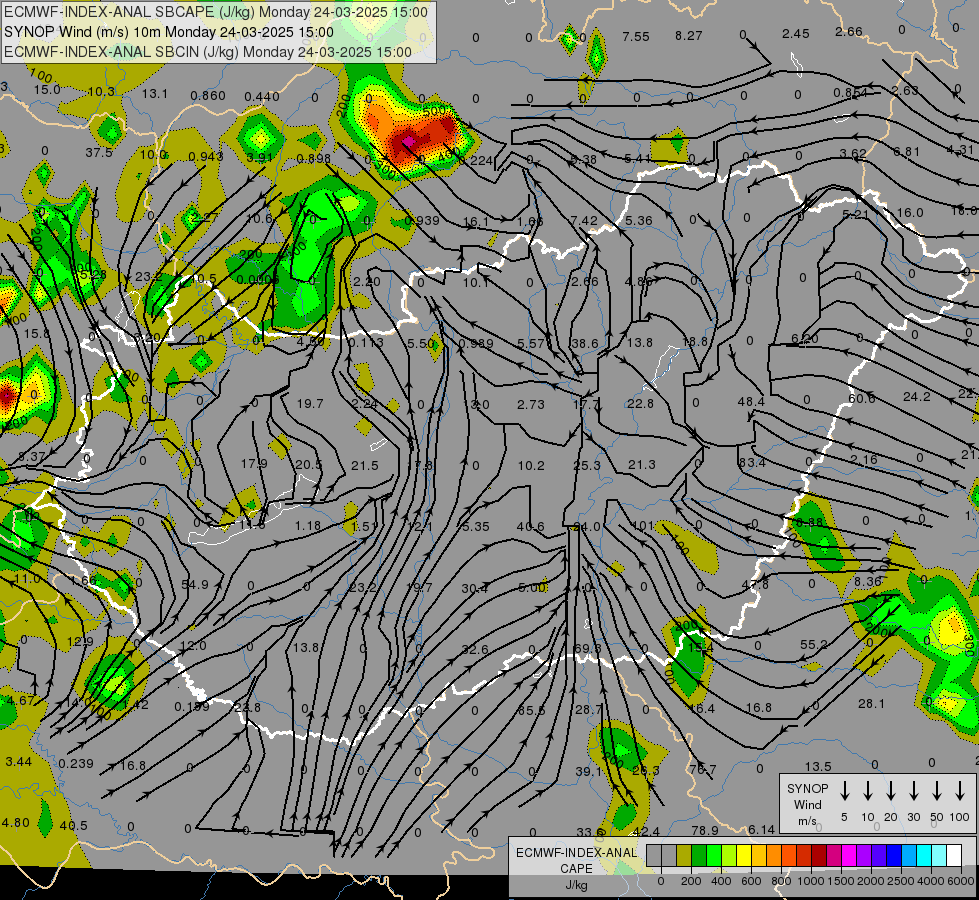Image resolution: width=979 pixels, height=900 pixels.
Task: Click the 1500 tick label in the CAPE legend
Action: tap(840, 881)
